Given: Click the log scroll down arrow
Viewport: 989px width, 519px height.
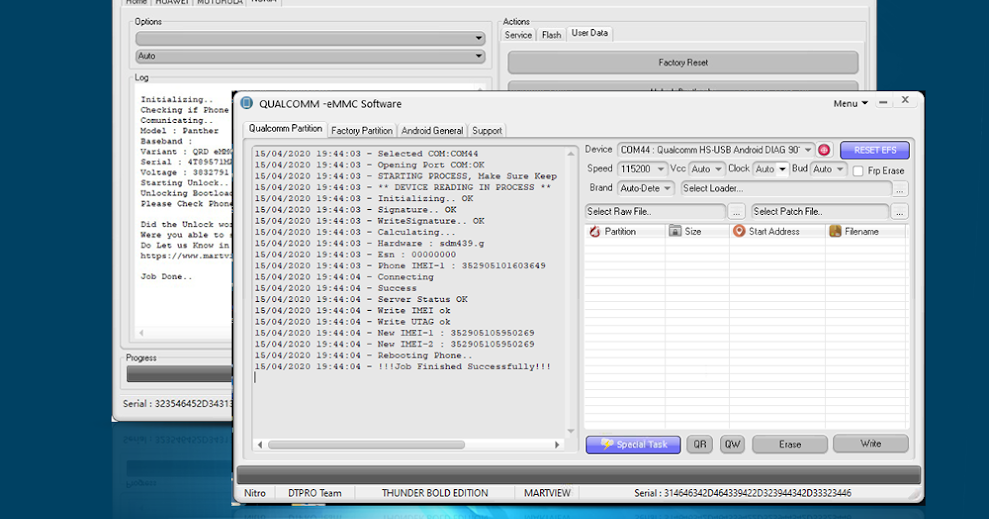Looking at the screenshot, I should (x=571, y=431).
